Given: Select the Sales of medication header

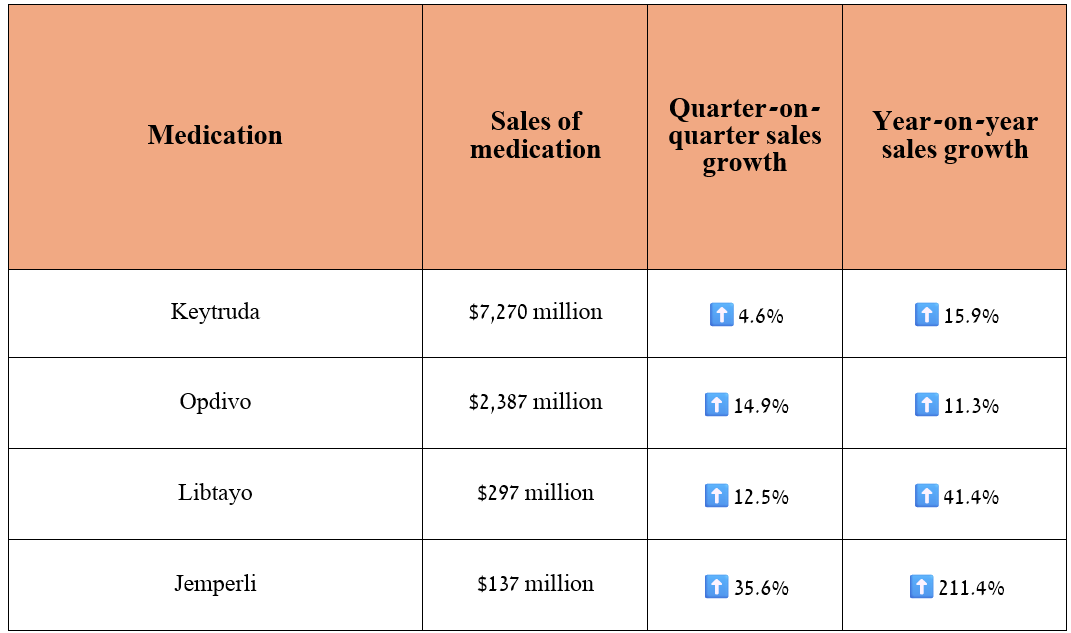Looking at the screenshot, I should click(x=535, y=135).
